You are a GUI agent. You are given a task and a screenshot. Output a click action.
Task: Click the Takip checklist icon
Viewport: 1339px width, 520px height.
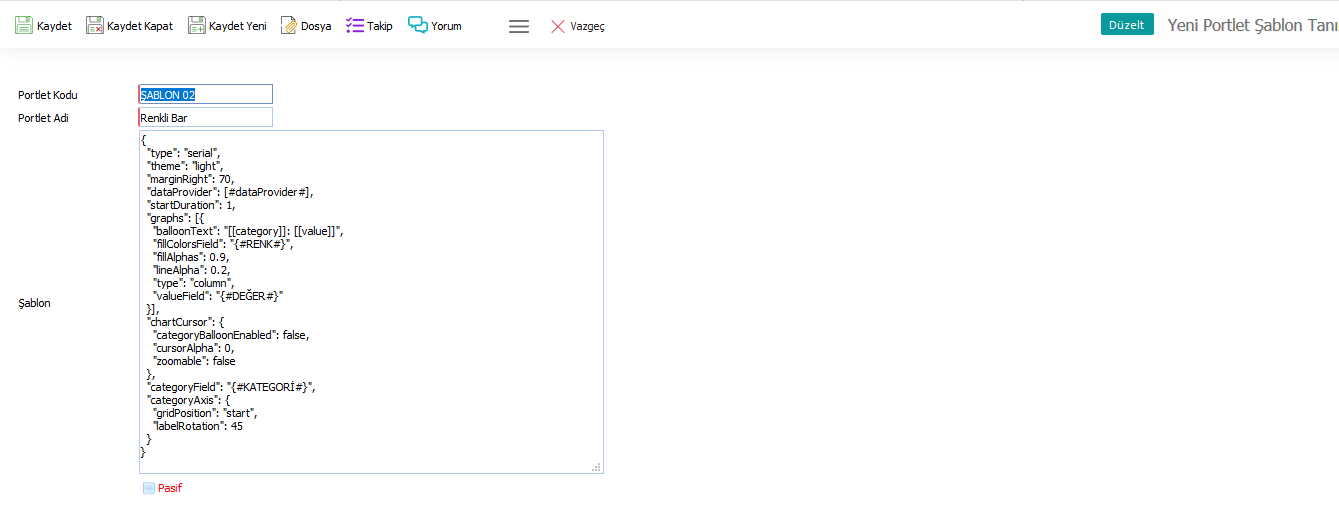click(354, 26)
